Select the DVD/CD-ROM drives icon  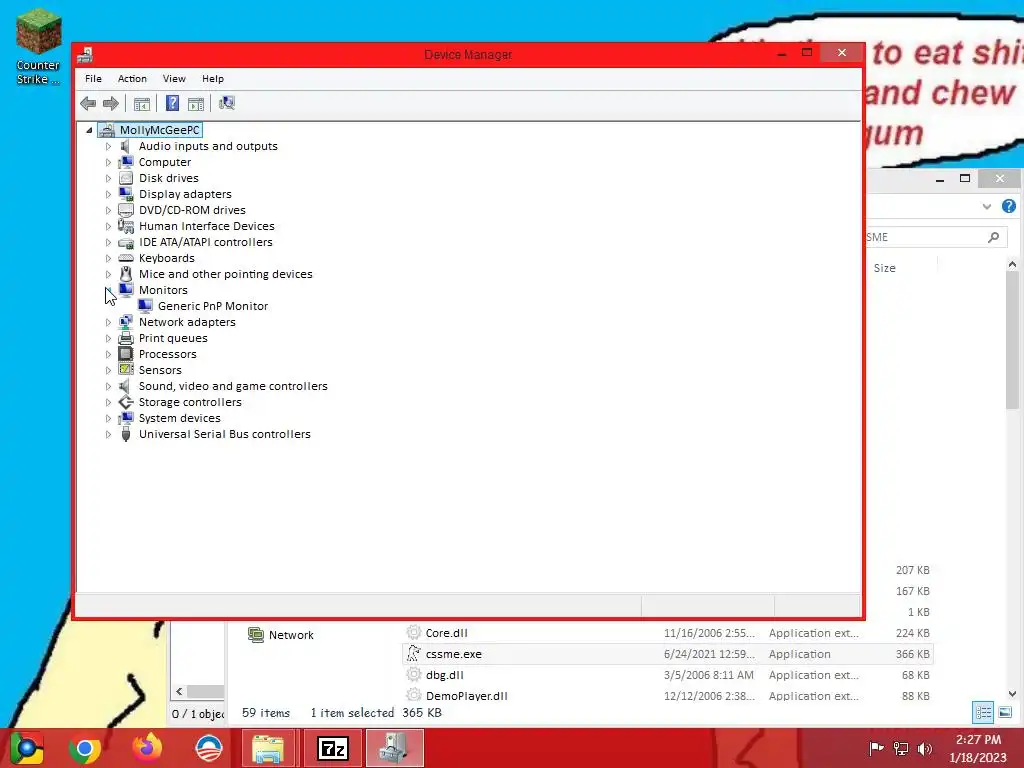[126, 210]
